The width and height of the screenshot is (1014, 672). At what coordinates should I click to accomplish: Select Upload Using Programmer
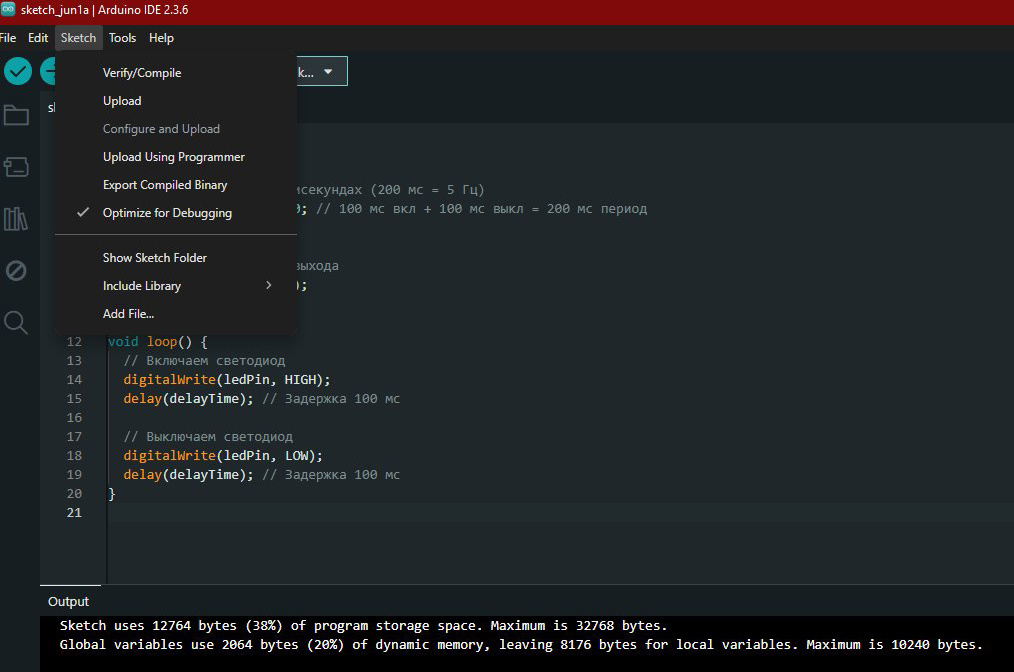176,157
